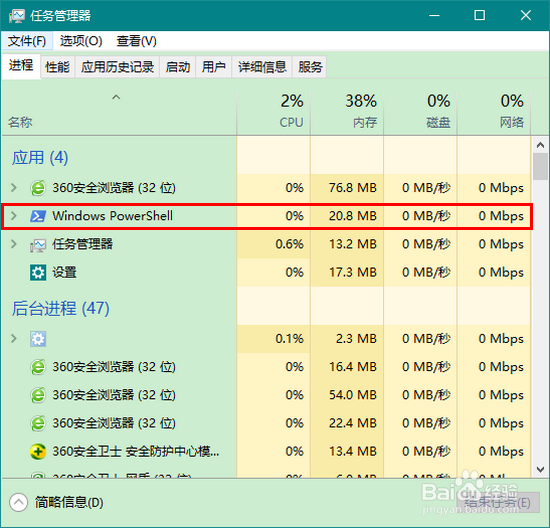Click the 后台进程 (47) group heading

pos(61,308)
